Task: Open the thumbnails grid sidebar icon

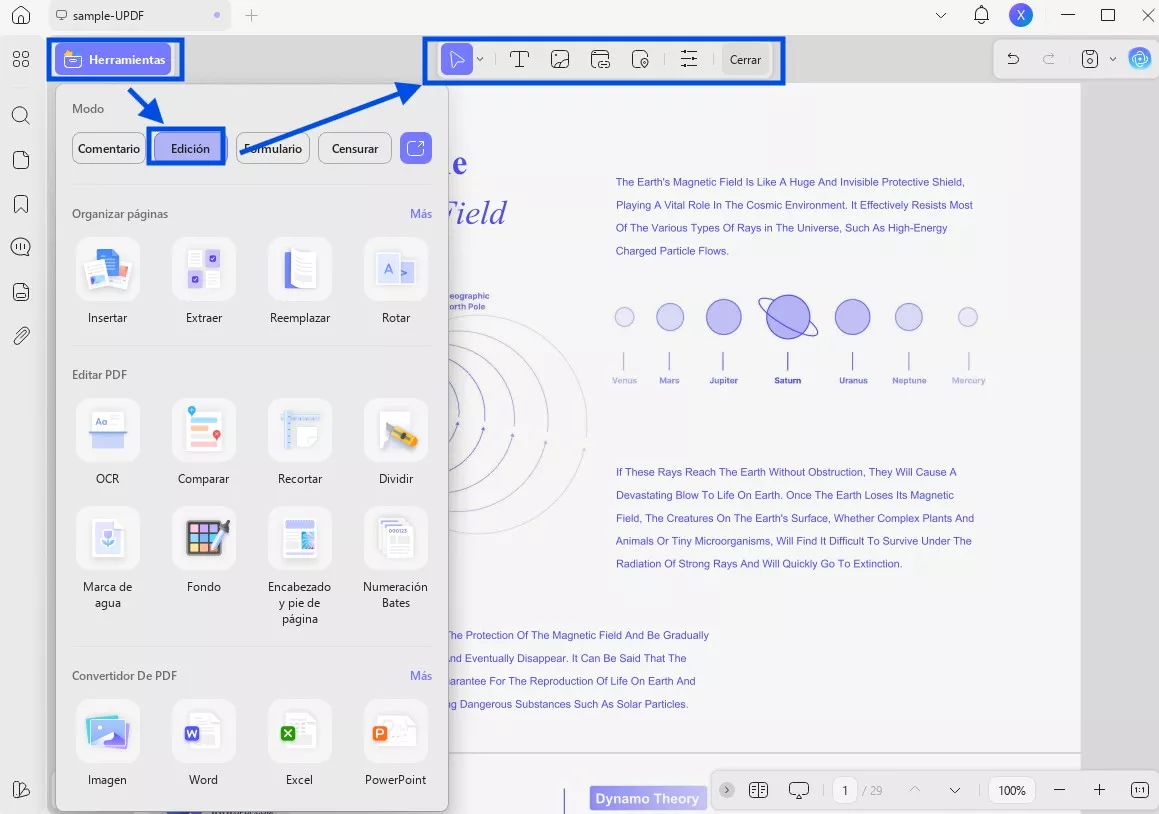Action: [x=21, y=59]
